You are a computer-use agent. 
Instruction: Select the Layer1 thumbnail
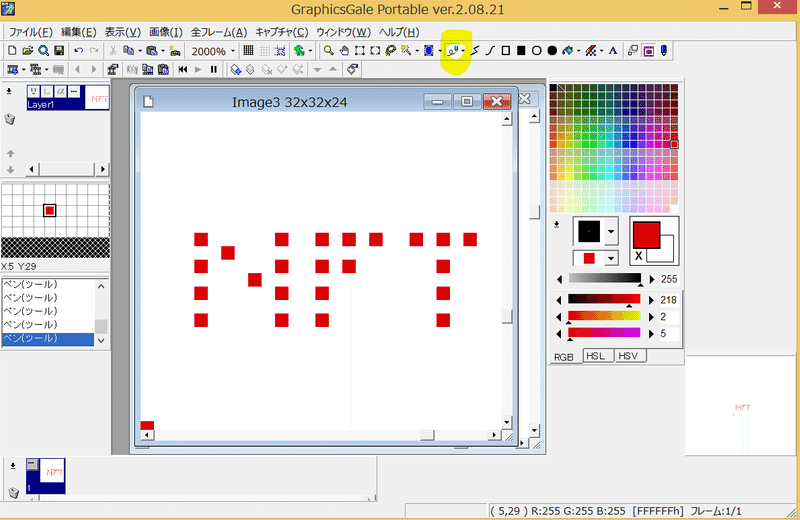[99, 97]
